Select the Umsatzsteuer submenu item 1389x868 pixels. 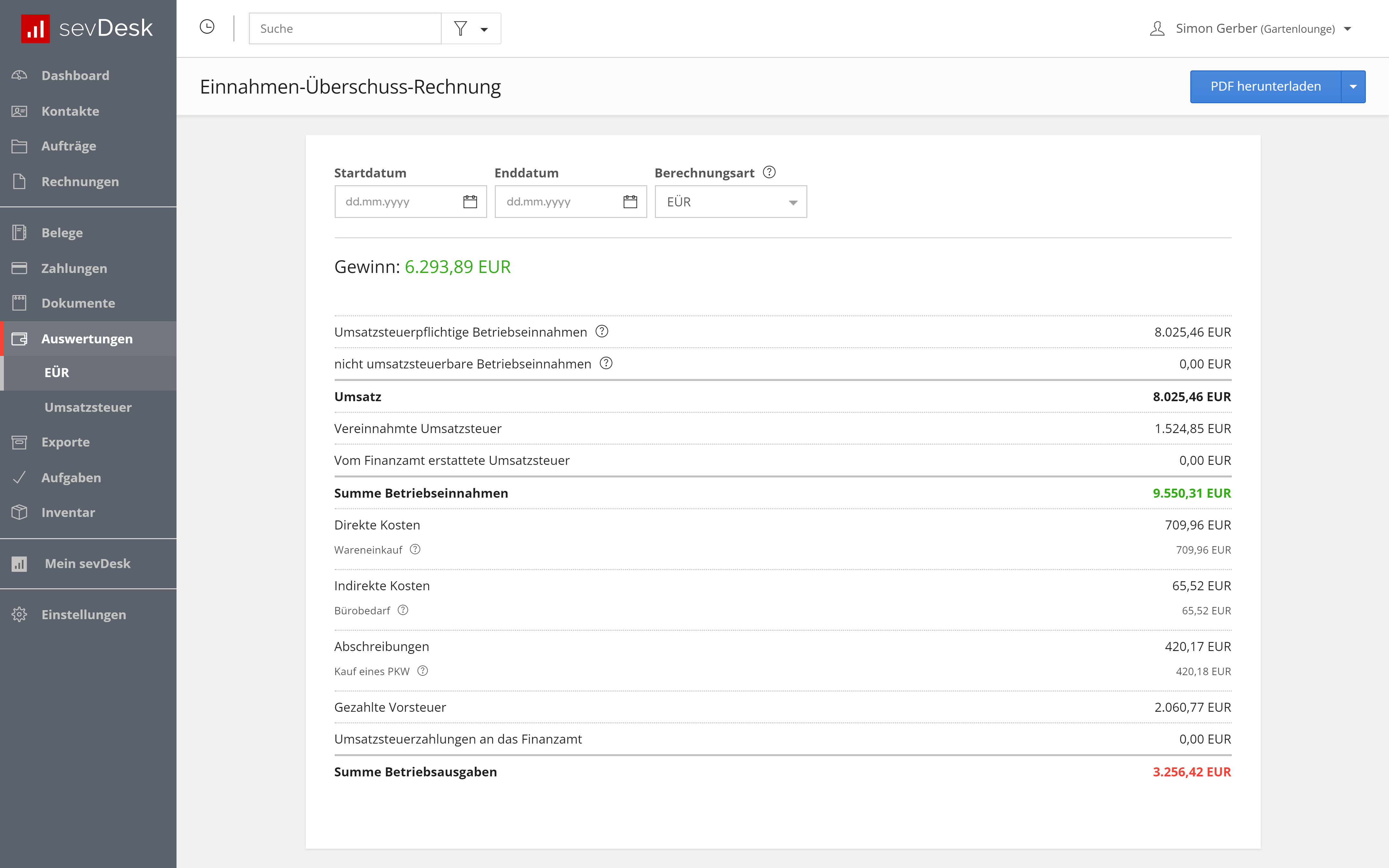(88, 407)
